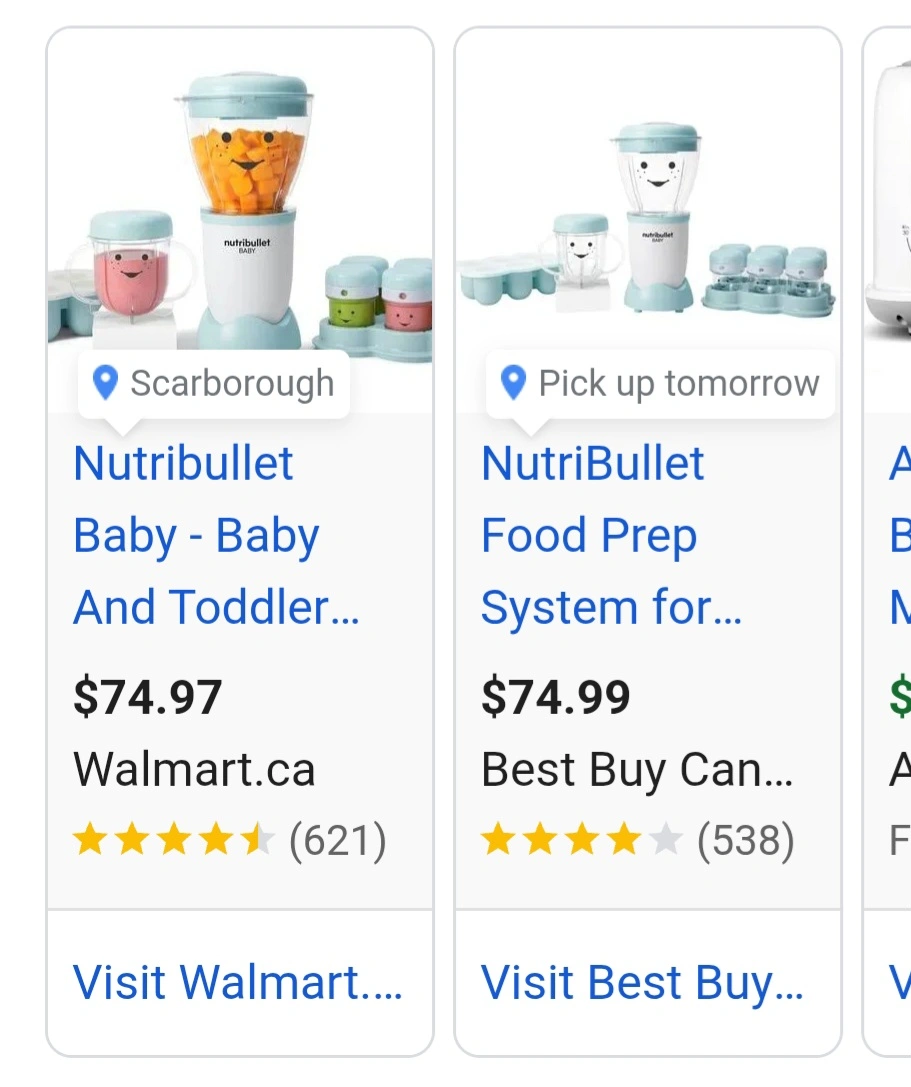
Task: Click the (538) review count
Action: click(x=745, y=841)
